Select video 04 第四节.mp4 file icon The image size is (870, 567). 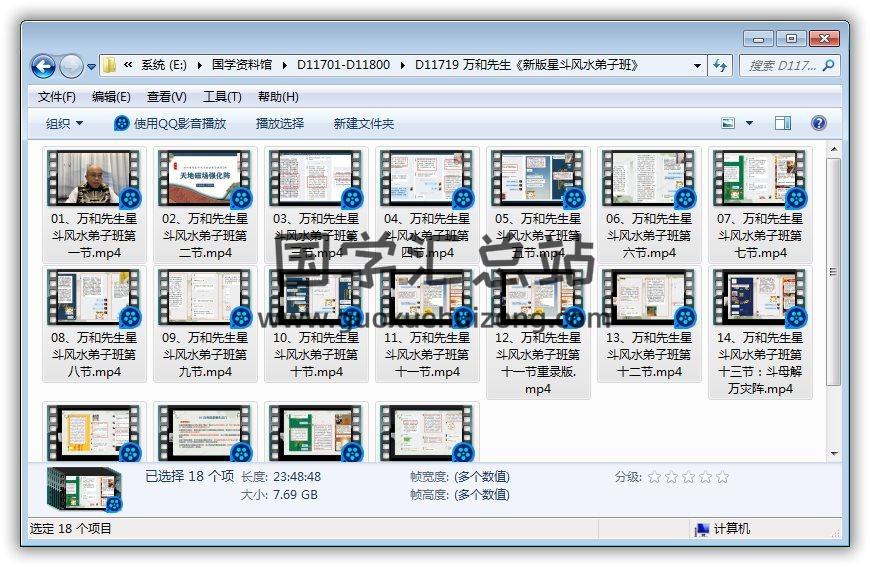pyautogui.click(x=427, y=178)
